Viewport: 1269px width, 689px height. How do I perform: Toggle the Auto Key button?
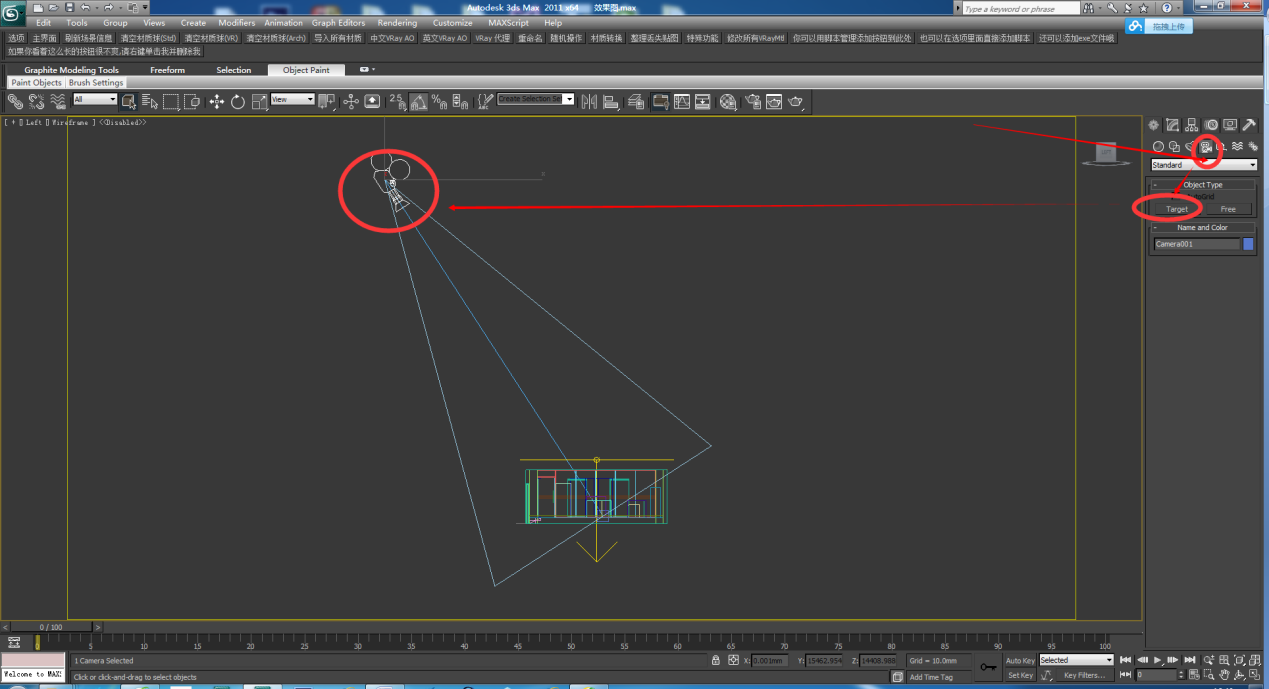pyautogui.click(x=1020, y=660)
